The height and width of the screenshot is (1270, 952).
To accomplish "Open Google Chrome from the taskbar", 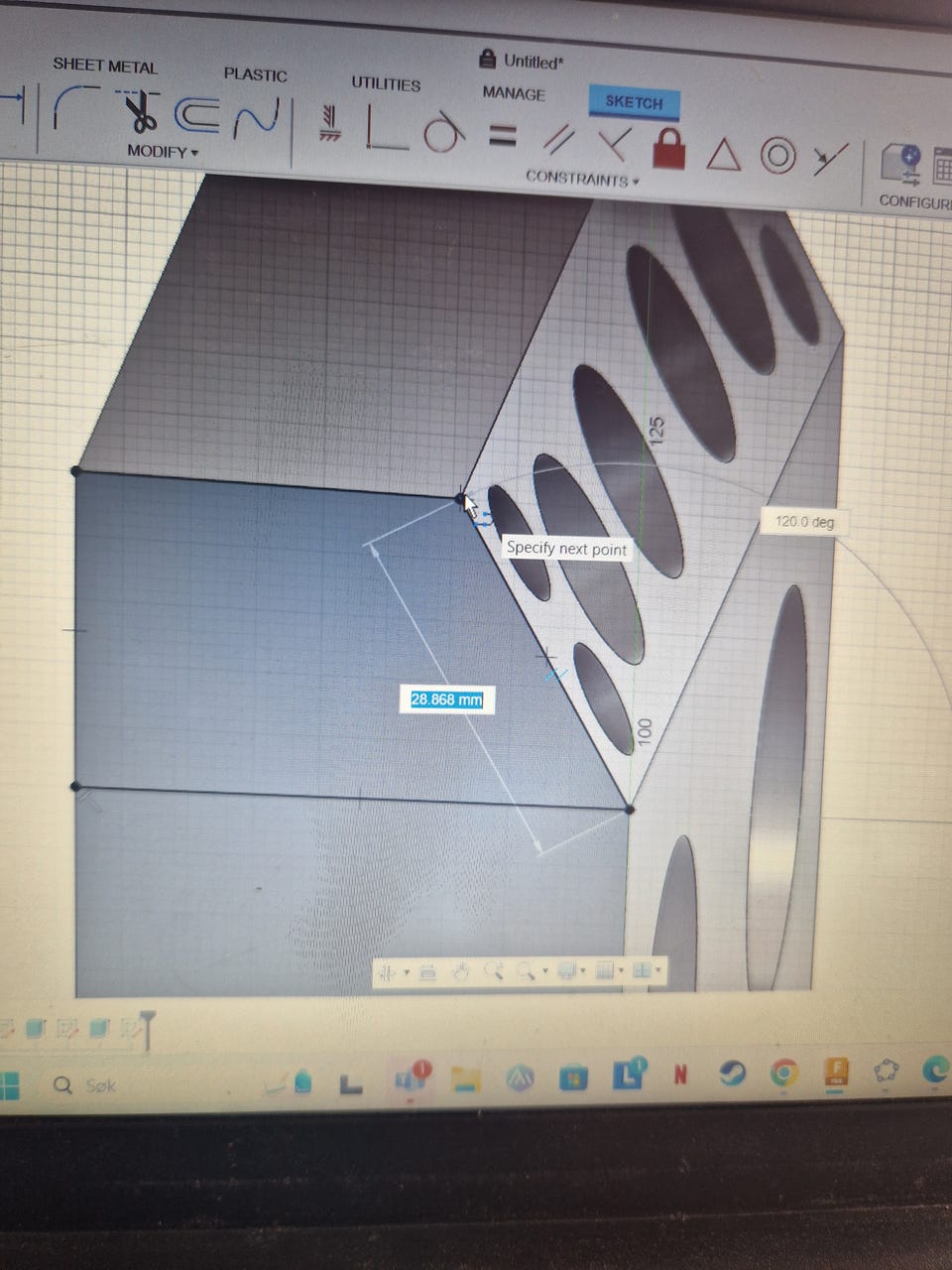I will (783, 1073).
